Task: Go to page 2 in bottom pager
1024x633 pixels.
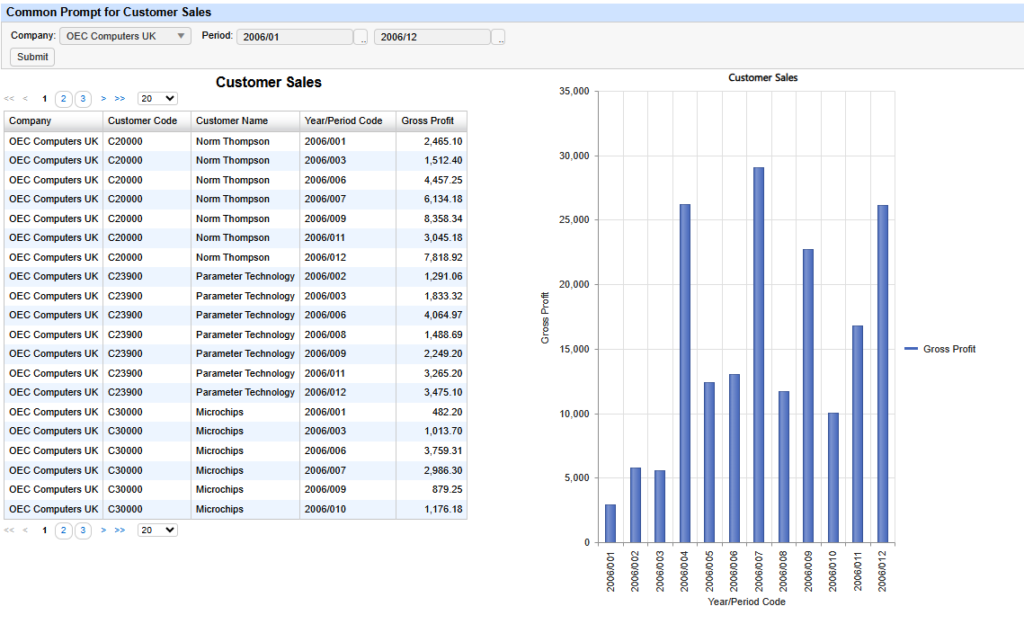Action: coord(63,530)
